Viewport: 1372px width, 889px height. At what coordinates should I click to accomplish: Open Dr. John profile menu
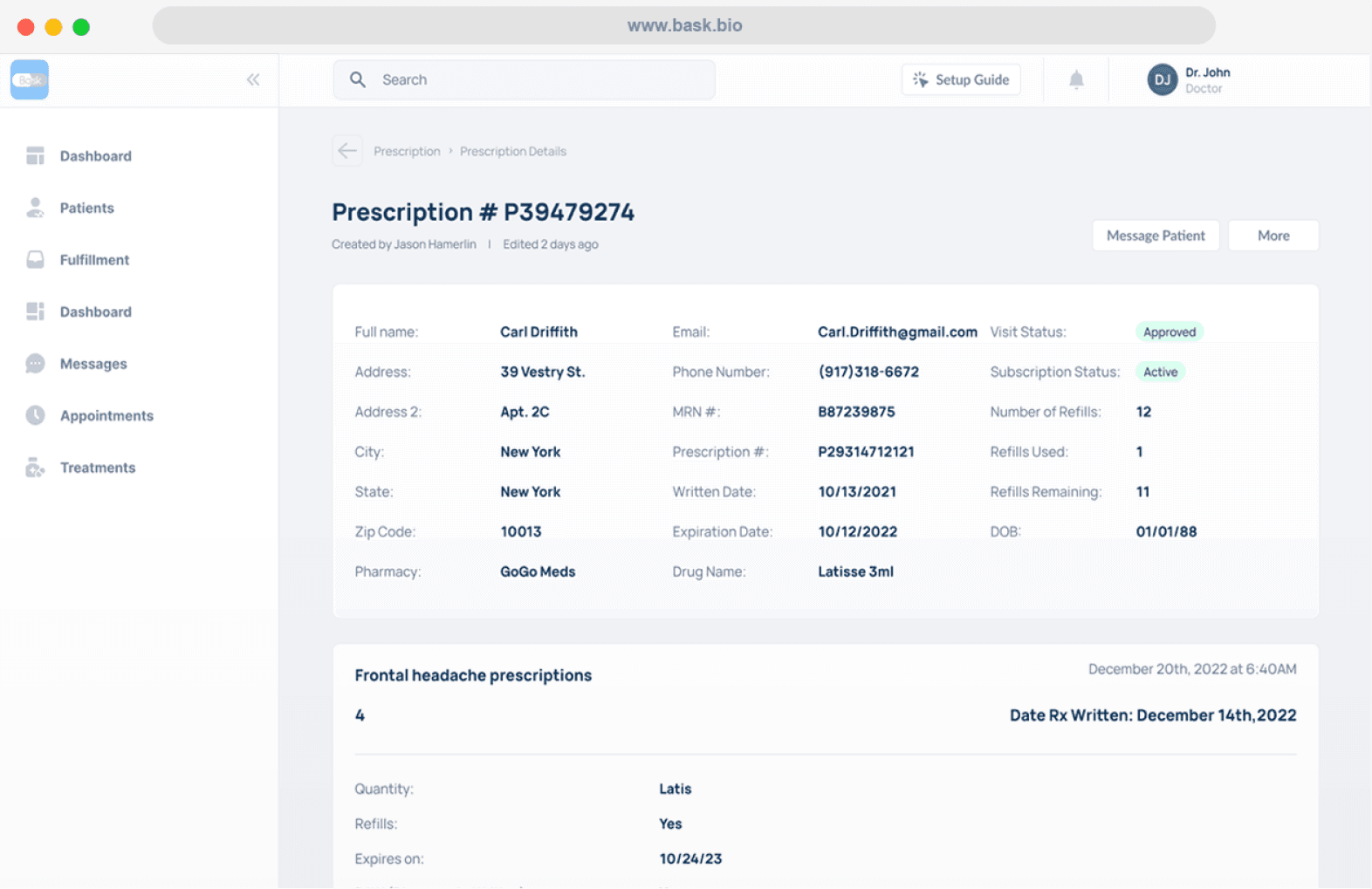(1207, 80)
